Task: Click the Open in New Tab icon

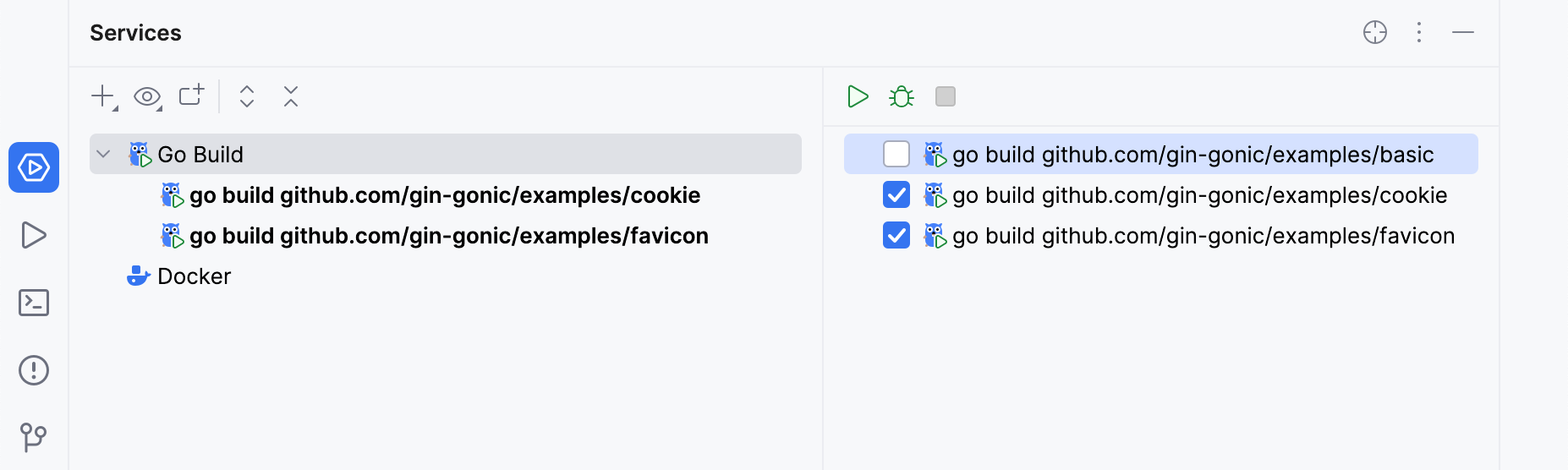Action: (192, 96)
